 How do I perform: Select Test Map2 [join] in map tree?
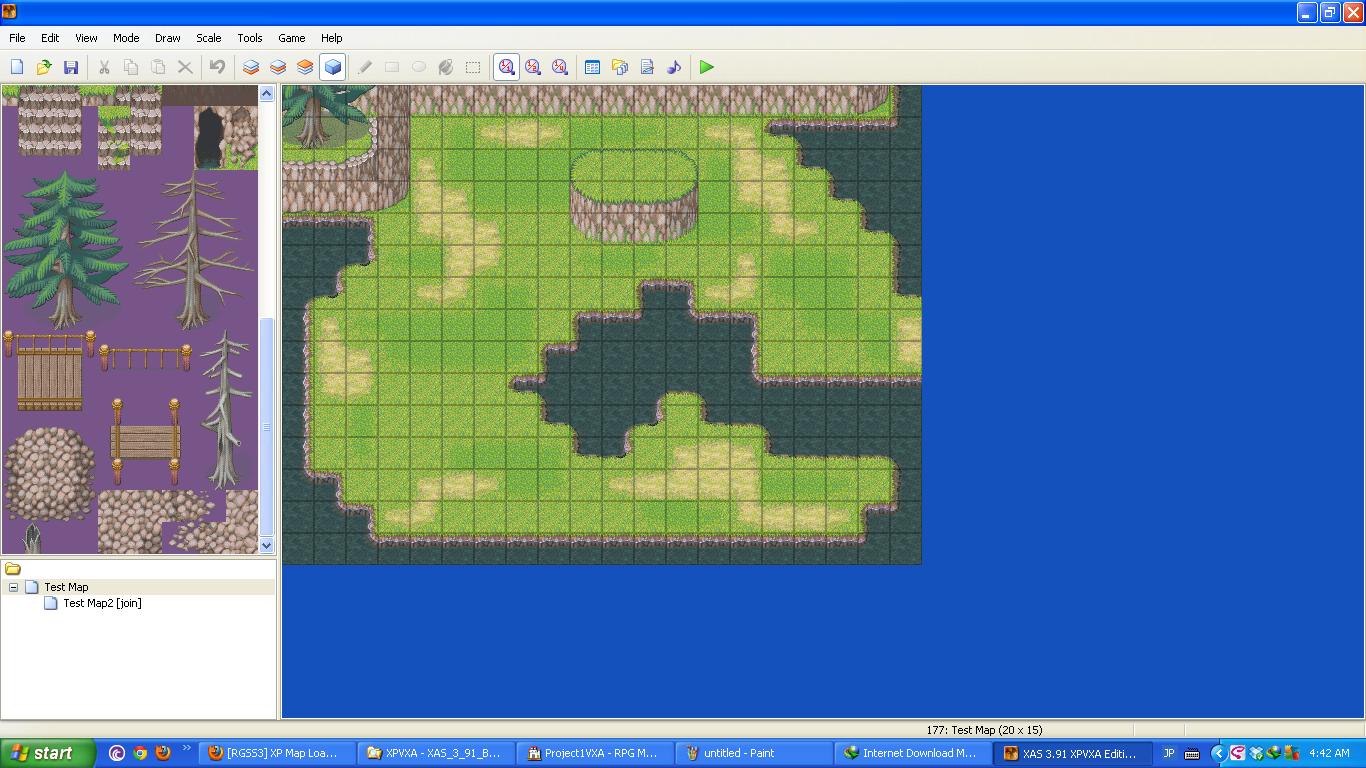pos(102,603)
